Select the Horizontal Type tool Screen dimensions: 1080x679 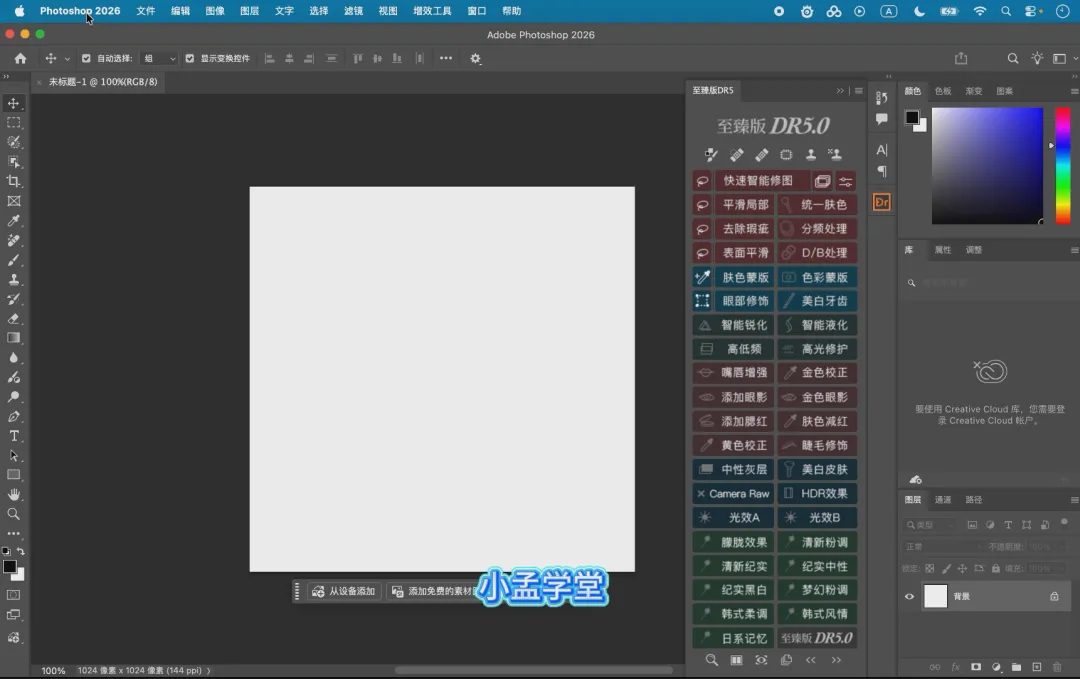click(13, 436)
